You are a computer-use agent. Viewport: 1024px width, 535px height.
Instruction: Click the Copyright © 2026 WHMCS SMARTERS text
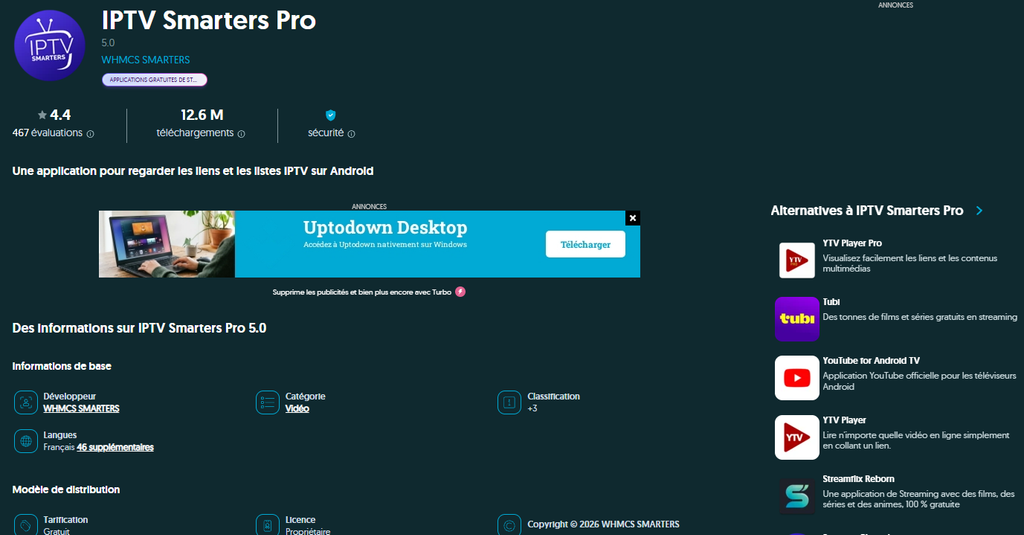point(603,525)
